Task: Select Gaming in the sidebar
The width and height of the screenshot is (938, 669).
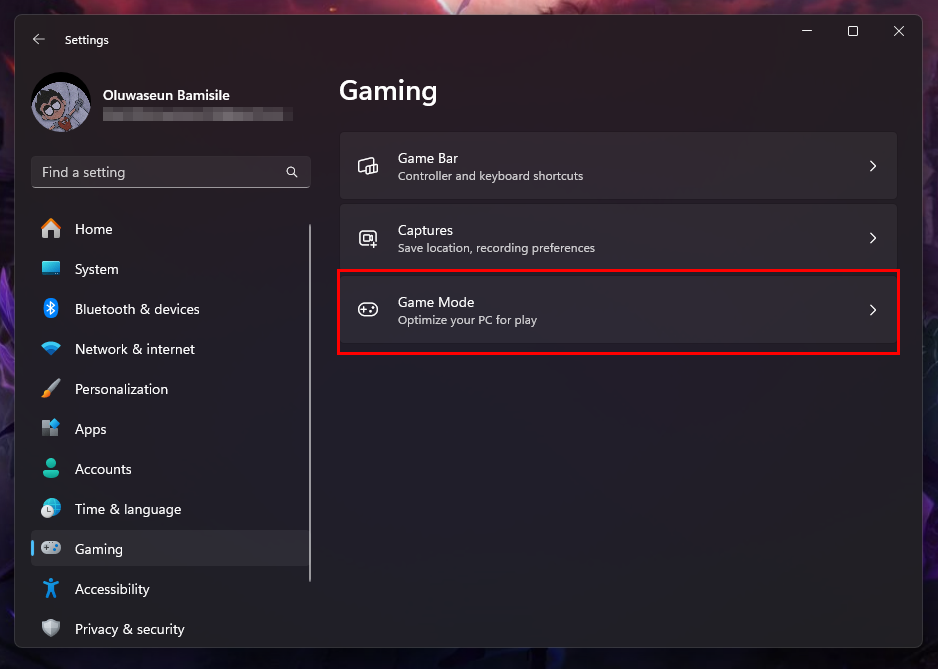Action: [170, 549]
